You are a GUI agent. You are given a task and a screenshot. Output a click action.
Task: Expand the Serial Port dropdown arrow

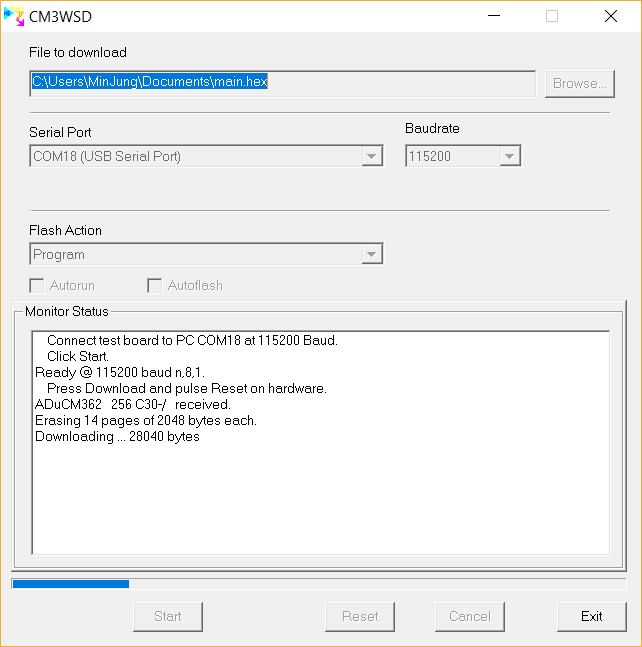pos(372,156)
